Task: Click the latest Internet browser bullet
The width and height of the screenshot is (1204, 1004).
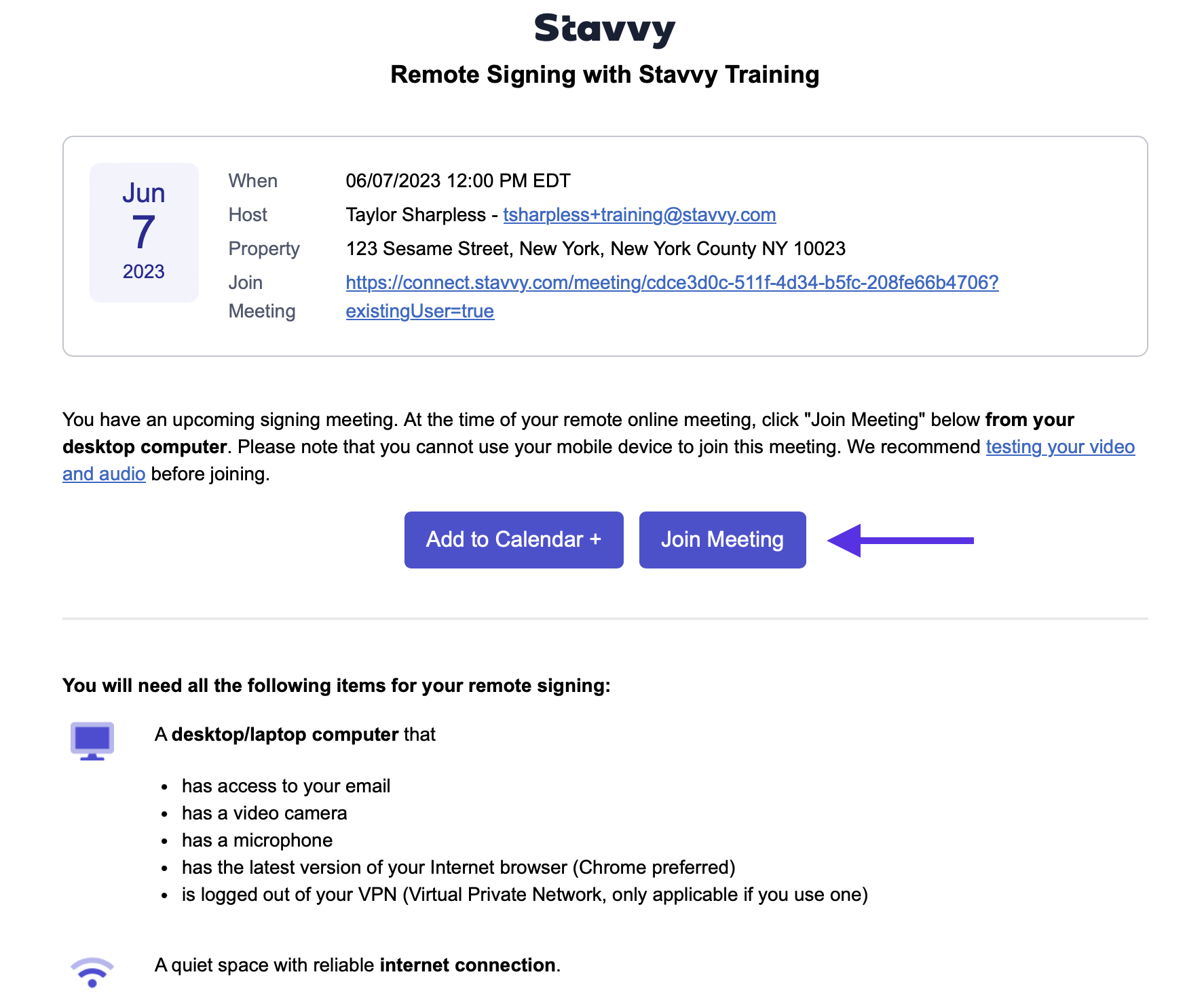Action: pyautogui.click(x=459, y=868)
